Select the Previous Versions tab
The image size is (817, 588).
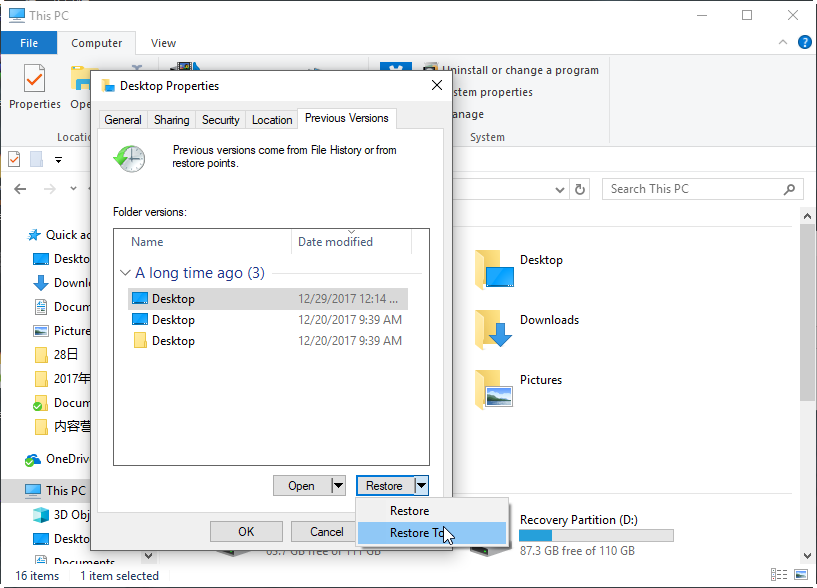coord(346,118)
